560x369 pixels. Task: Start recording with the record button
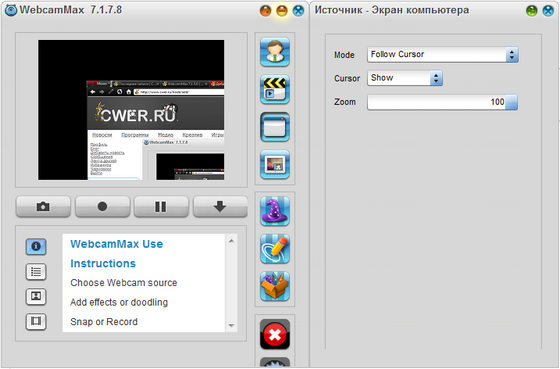(102, 206)
